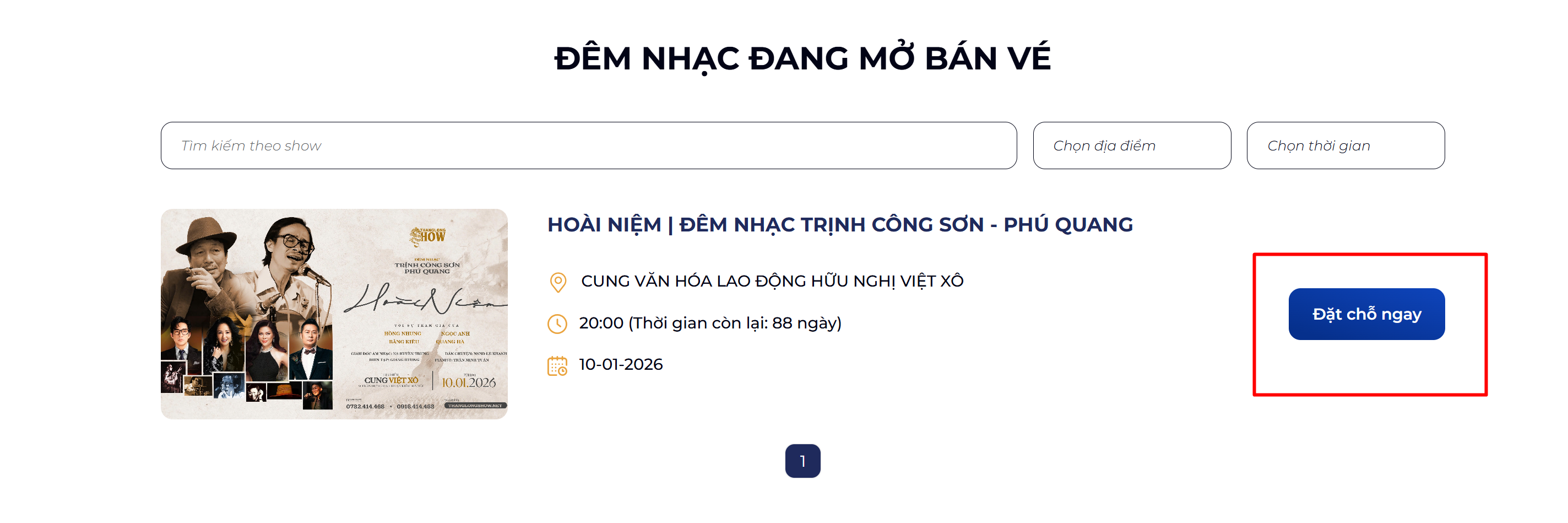Open the "Hoài Niệm" show title link
1568x523 pixels.
click(839, 225)
